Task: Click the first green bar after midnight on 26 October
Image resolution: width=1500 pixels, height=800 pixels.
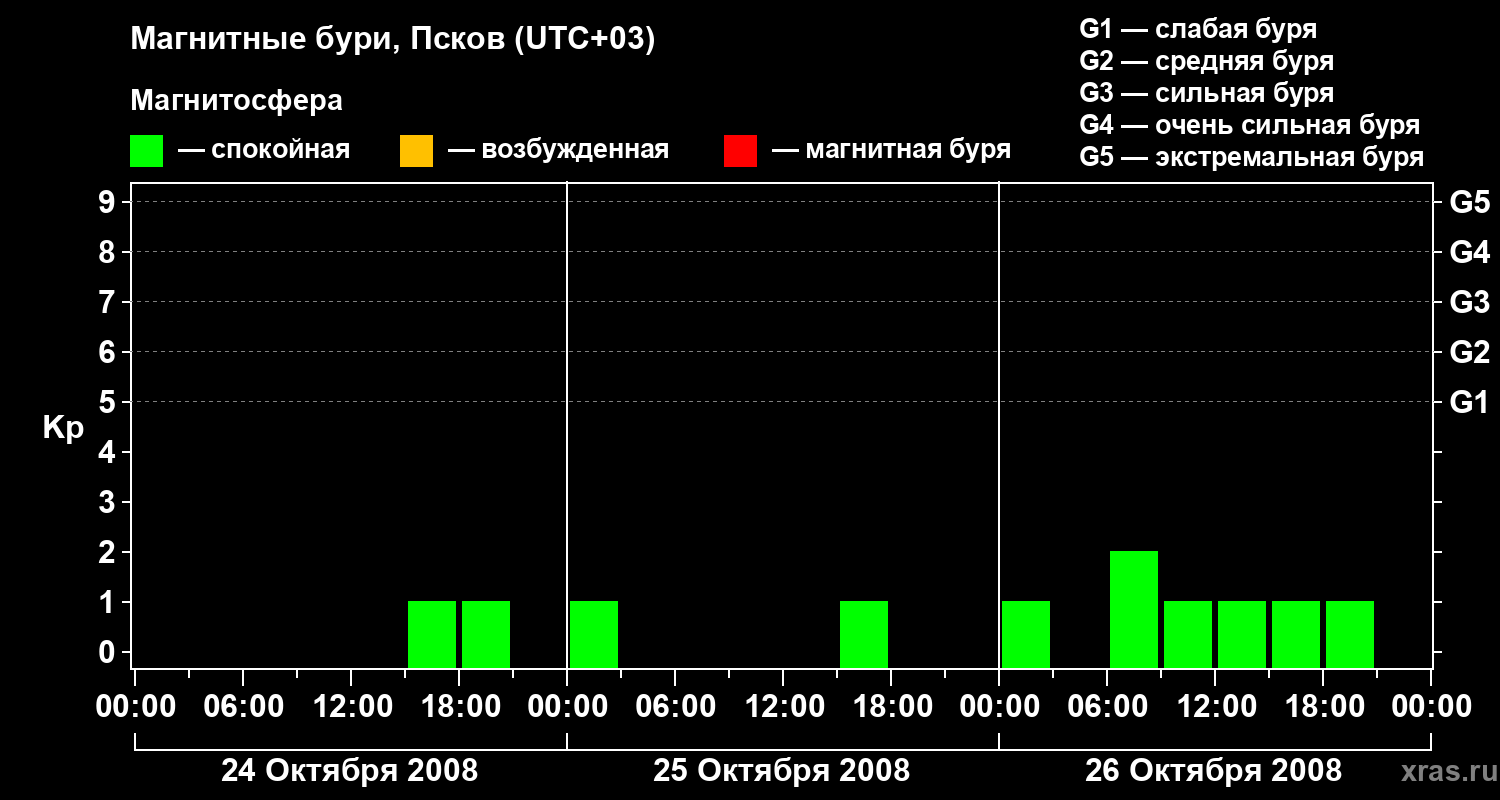Action: click(1026, 634)
